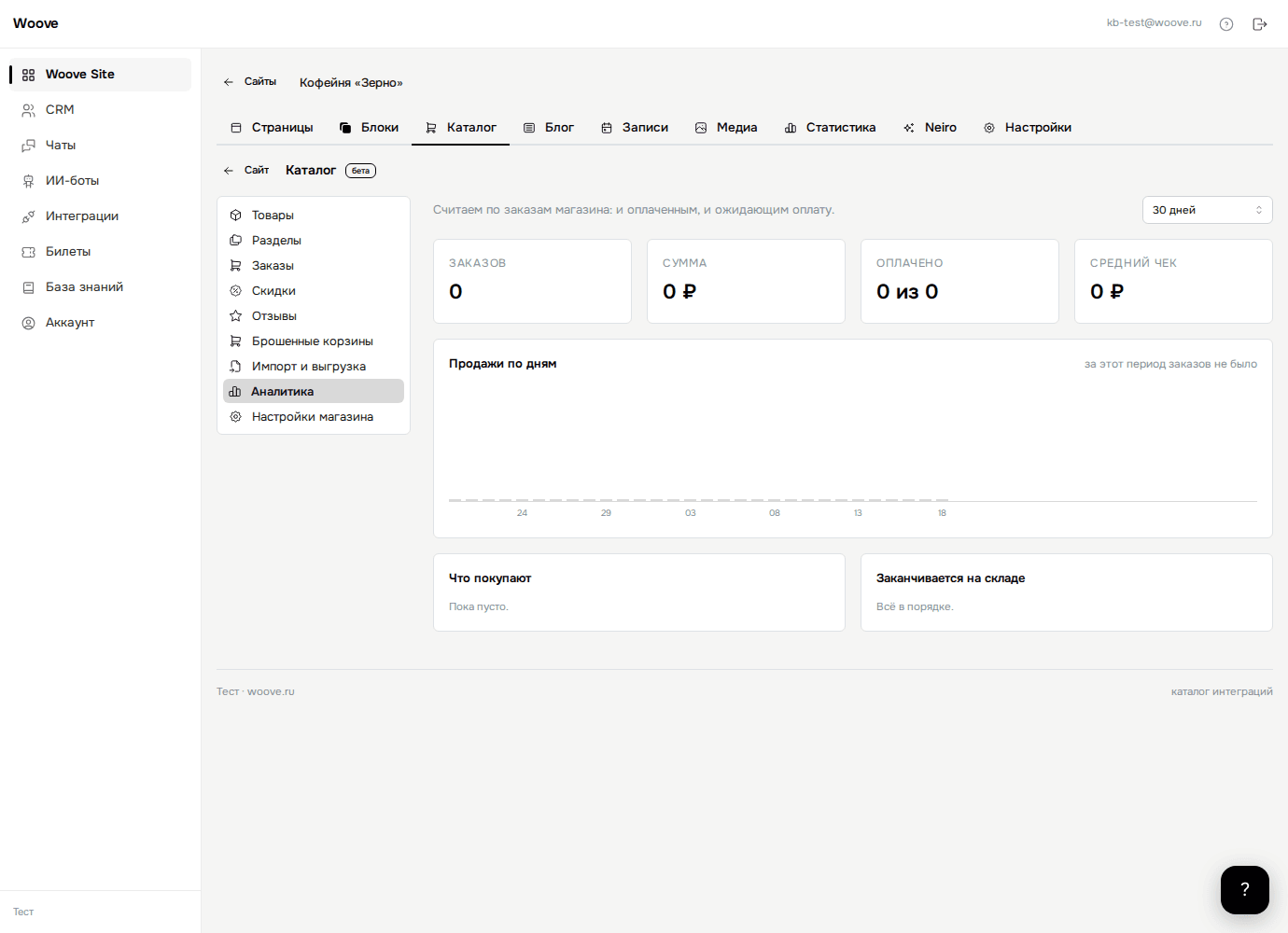Image resolution: width=1288 pixels, height=933 pixels.
Task: Click the Импорт и выгрузка file icon
Action: [x=236, y=367]
